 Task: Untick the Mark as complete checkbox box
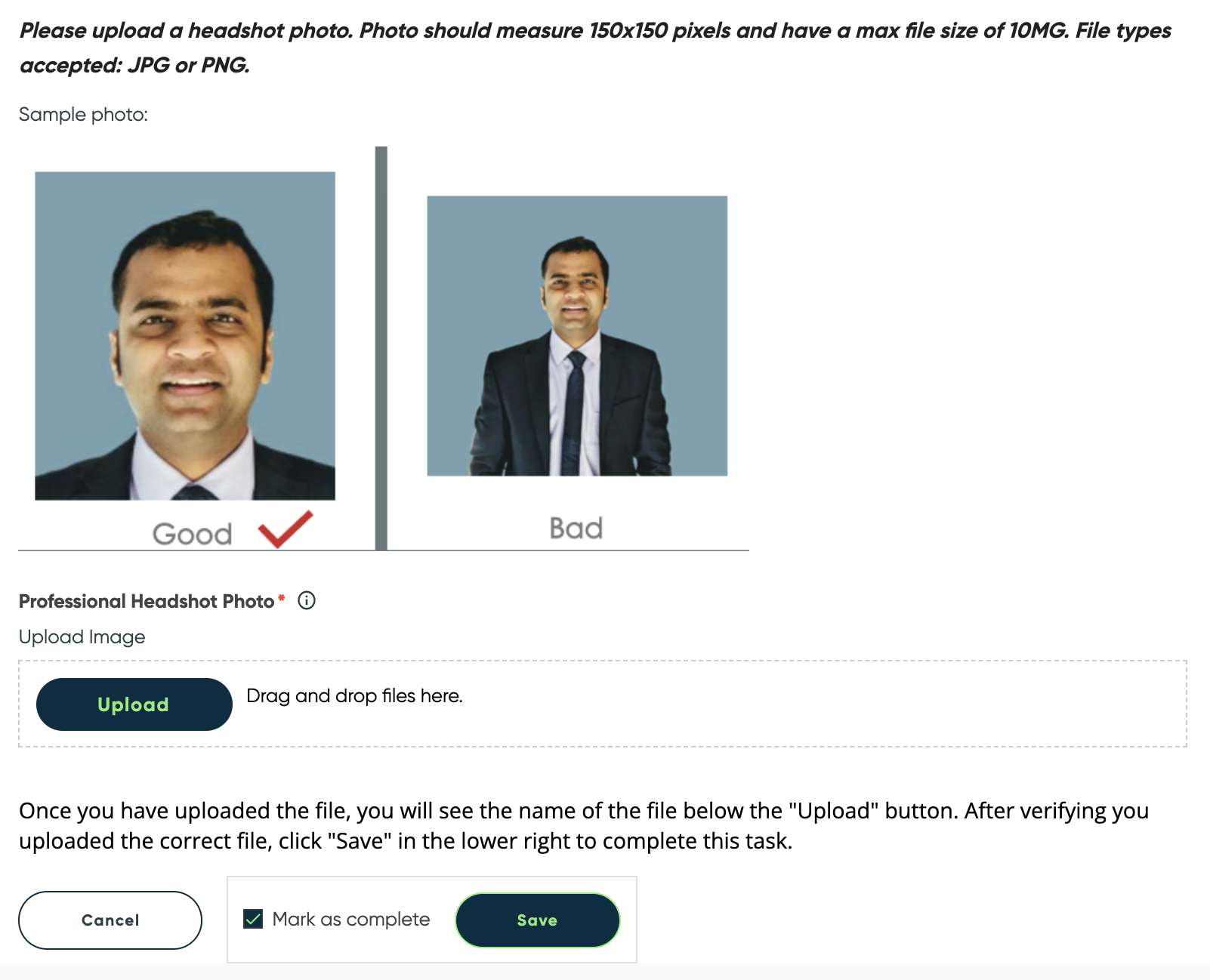pyautogui.click(x=253, y=919)
